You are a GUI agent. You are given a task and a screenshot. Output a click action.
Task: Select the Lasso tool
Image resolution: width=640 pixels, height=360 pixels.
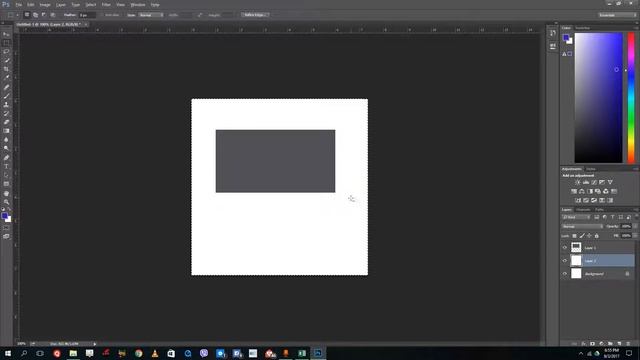pos(6,52)
